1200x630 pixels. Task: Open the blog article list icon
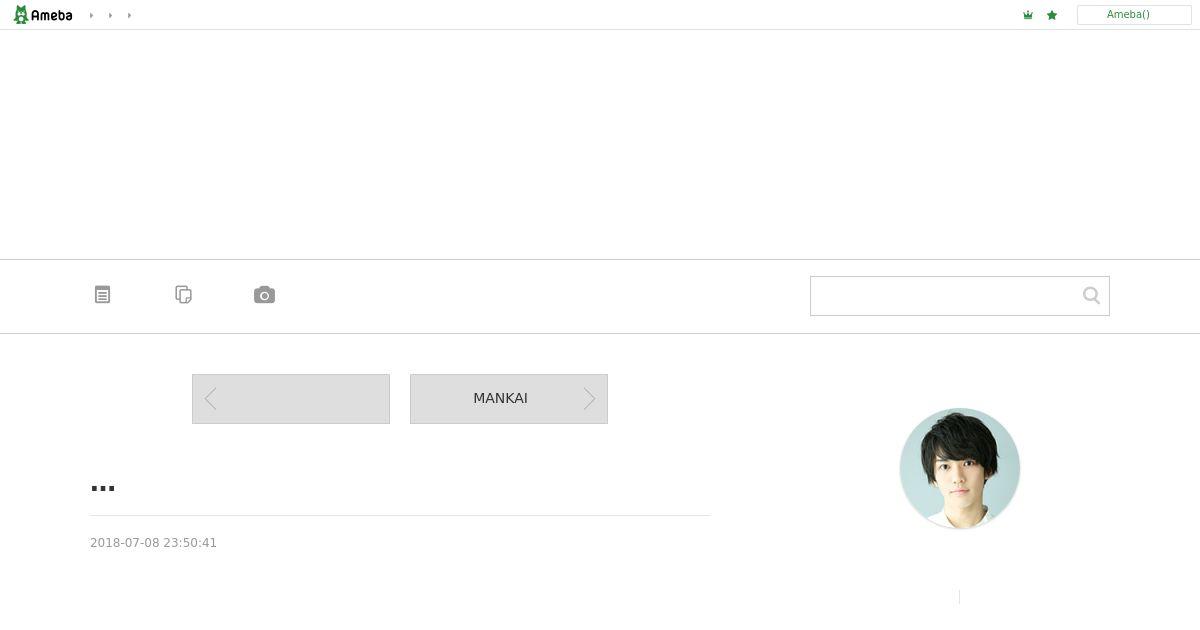click(102, 295)
